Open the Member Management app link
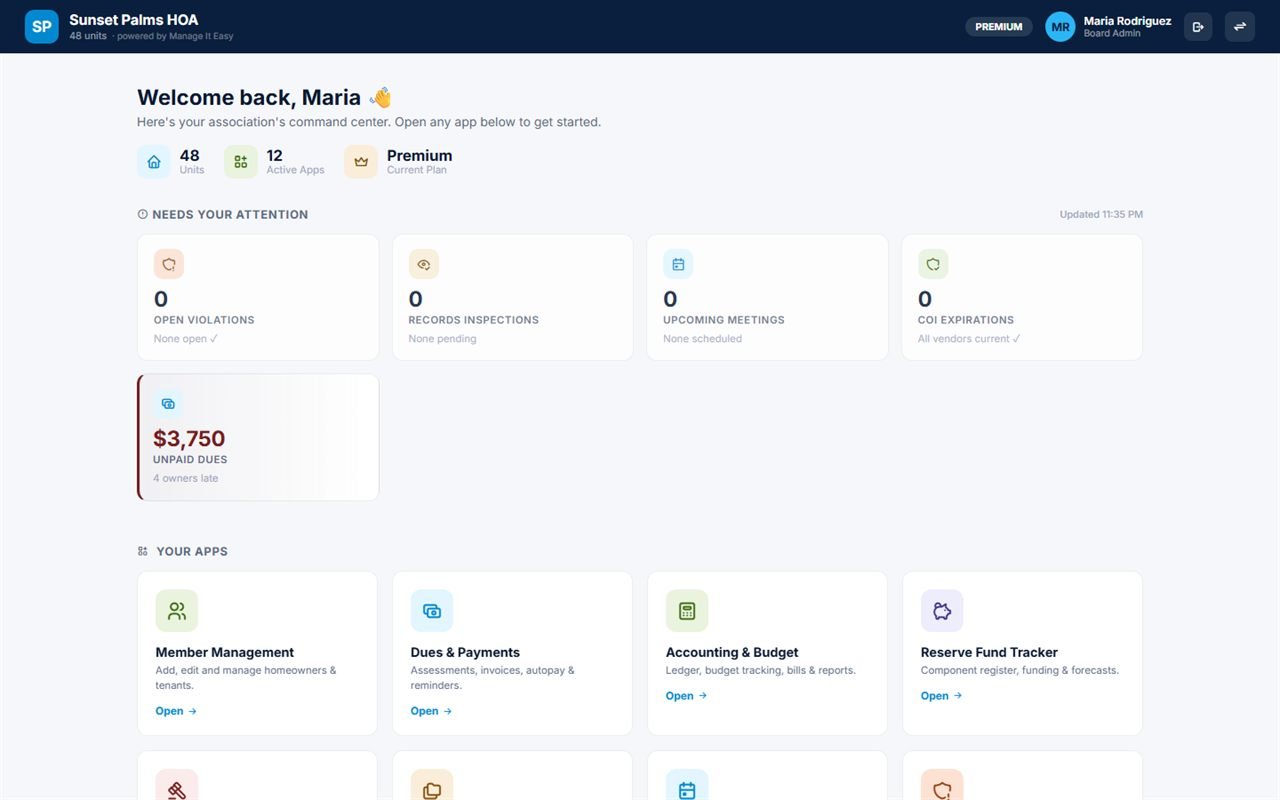 (176, 711)
